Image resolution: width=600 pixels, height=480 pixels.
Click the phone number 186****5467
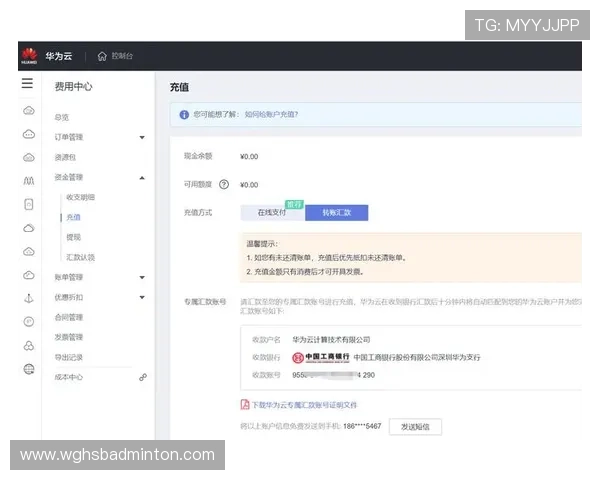[x=362, y=426]
